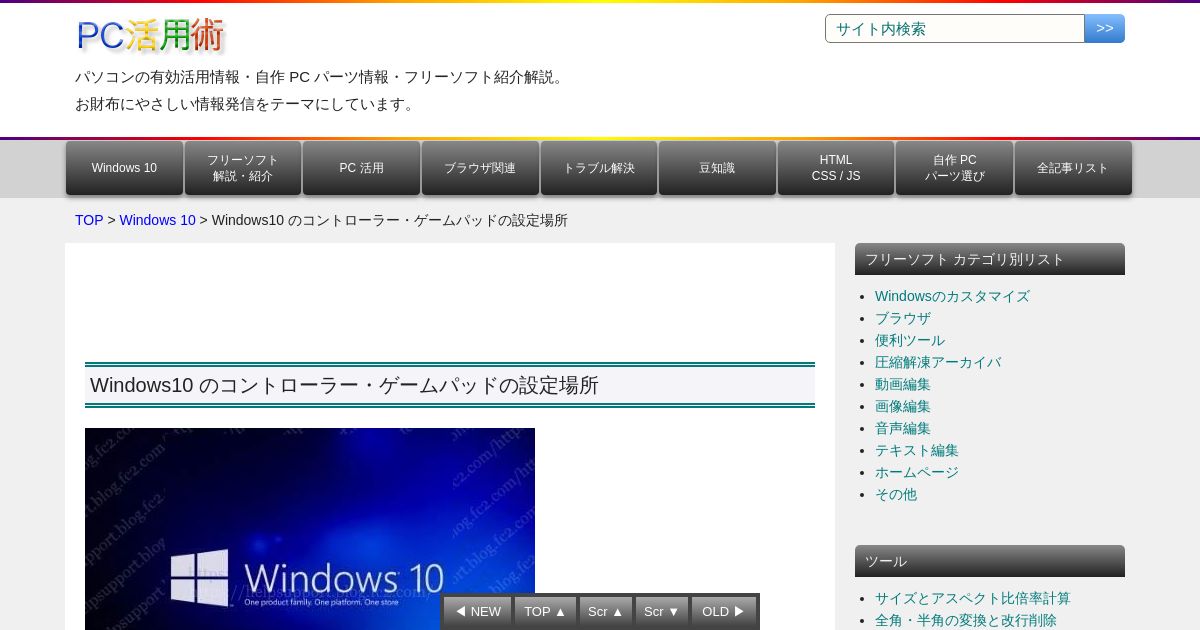Open フリーソフト 解説・紹介 menu item
This screenshot has height=630, width=1200.
point(243,168)
